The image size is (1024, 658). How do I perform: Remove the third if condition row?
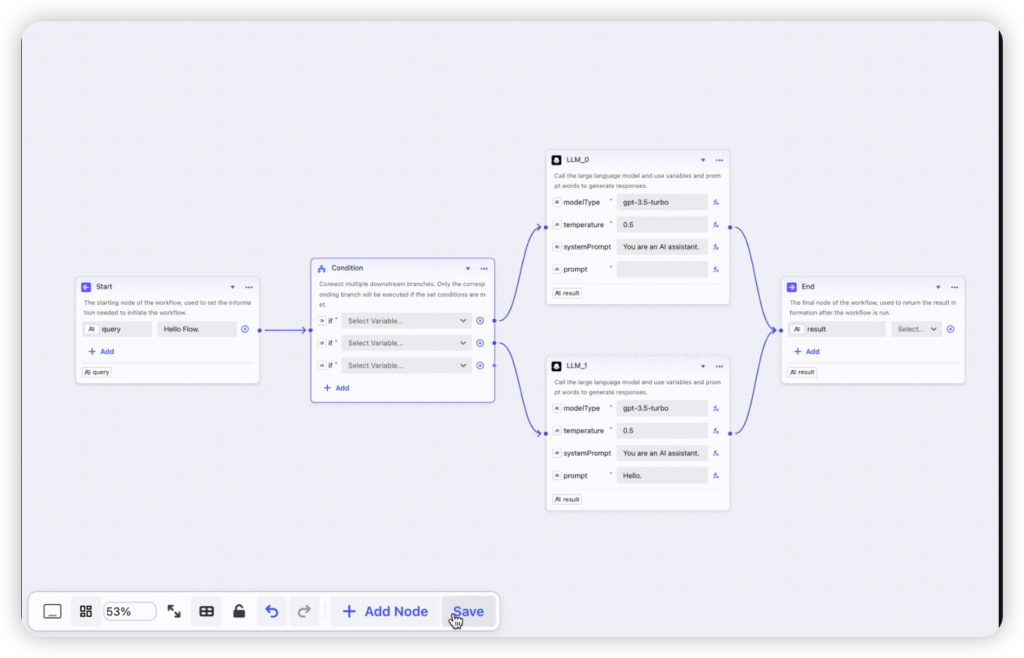coord(480,366)
